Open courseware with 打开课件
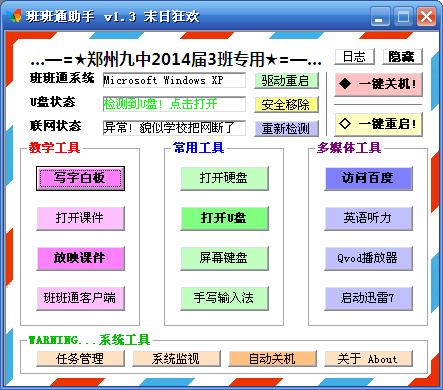The width and height of the screenshot is (443, 390). [80, 218]
